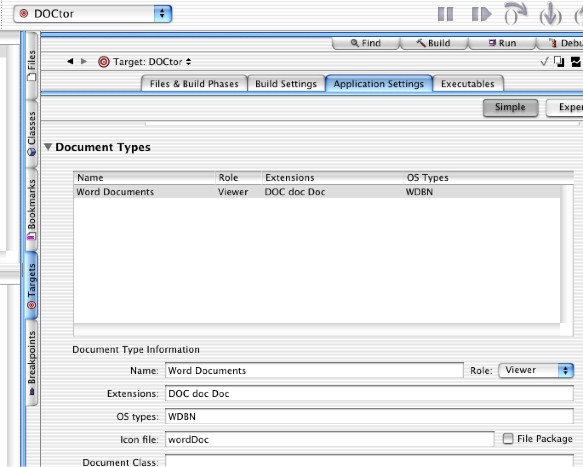The height and width of the screenshot is (467, 583).
Task: Click the Extensions input field
Action: pyautogui.click(x=369, y=393)
